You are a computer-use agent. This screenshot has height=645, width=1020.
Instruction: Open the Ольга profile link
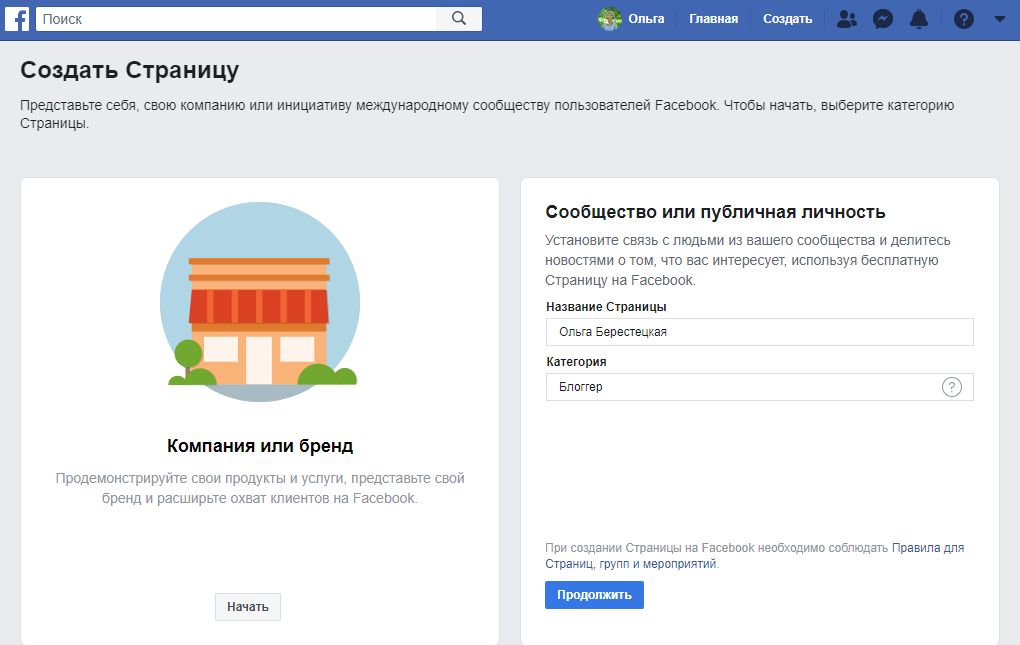pos(646,19)
